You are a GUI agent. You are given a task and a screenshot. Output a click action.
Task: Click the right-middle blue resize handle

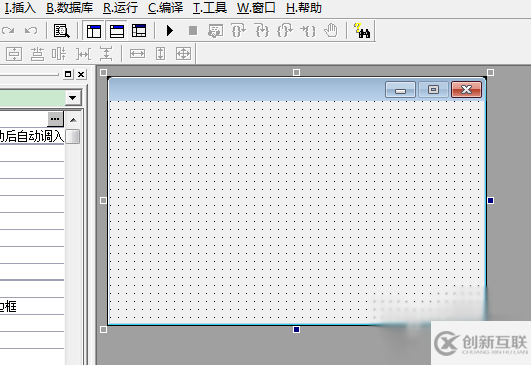[490, 200]
